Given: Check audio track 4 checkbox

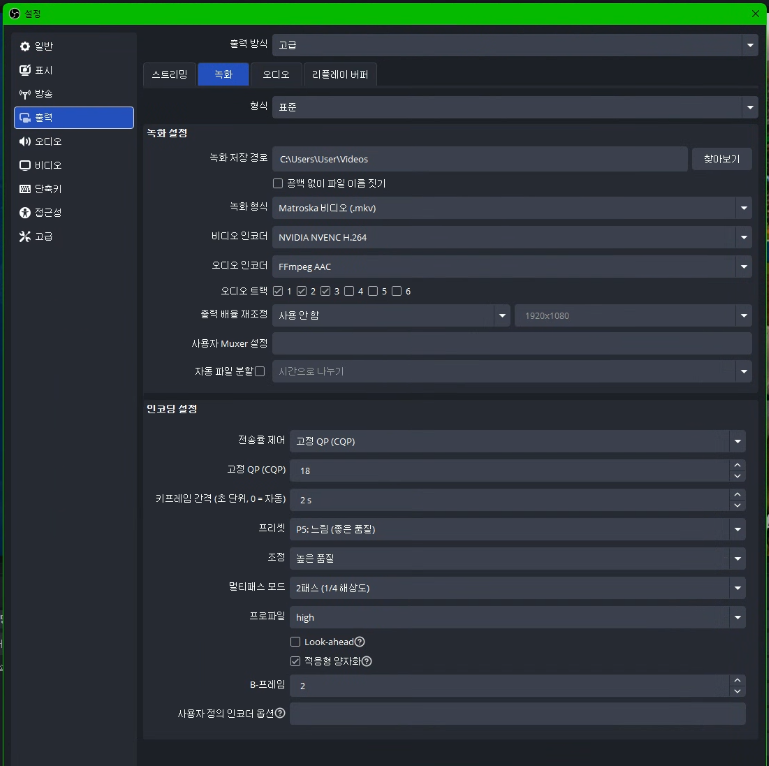Looking at the screenshot, I should [349, 291].
